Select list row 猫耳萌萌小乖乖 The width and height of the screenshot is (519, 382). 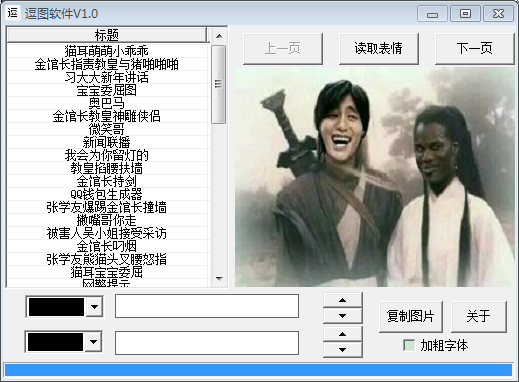point(107,51)
